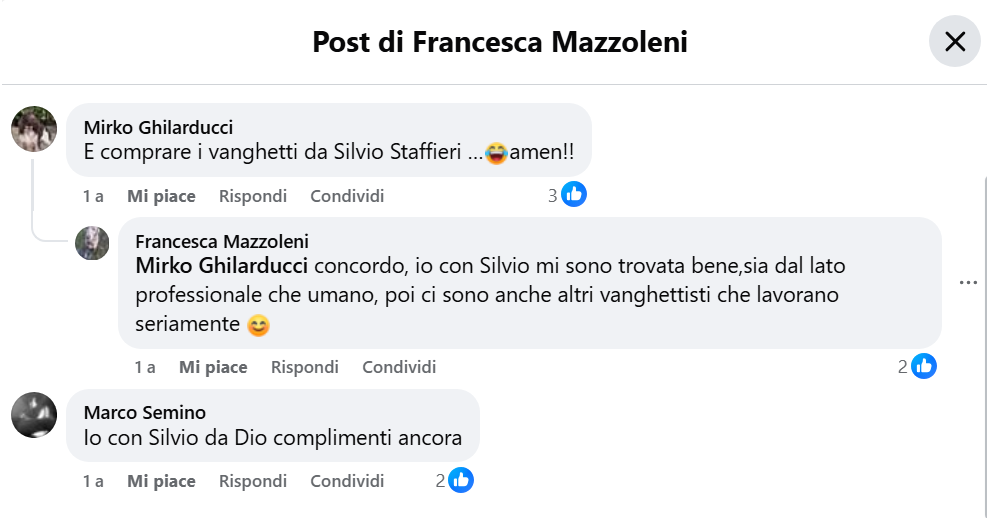Open Marco Semino's profile picture
Image resolution: width=987 pixels, height=518 pixels.
click(x=34, y=415)
